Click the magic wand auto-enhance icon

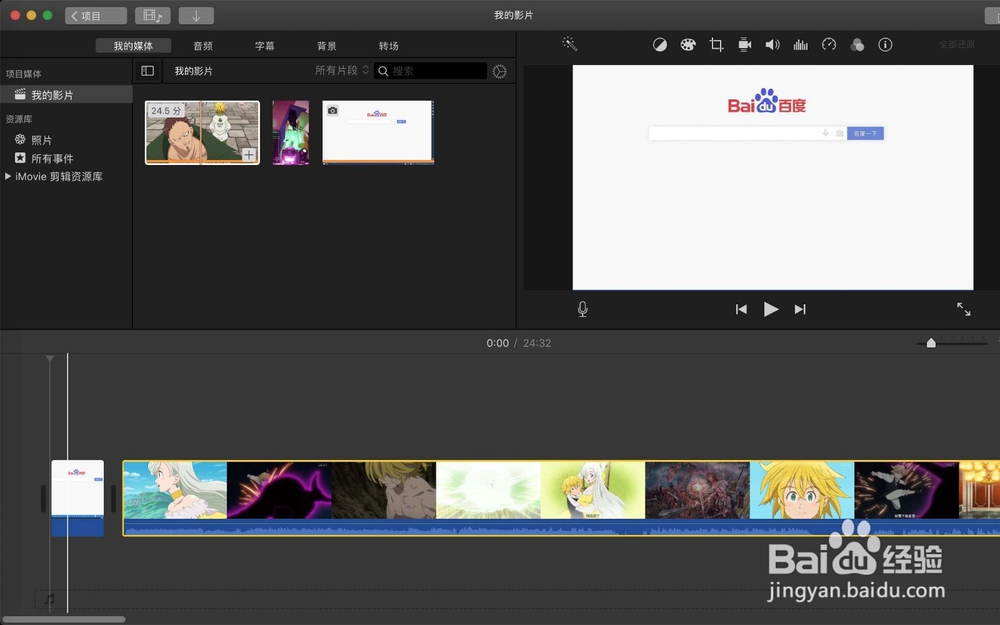point(570,44)
